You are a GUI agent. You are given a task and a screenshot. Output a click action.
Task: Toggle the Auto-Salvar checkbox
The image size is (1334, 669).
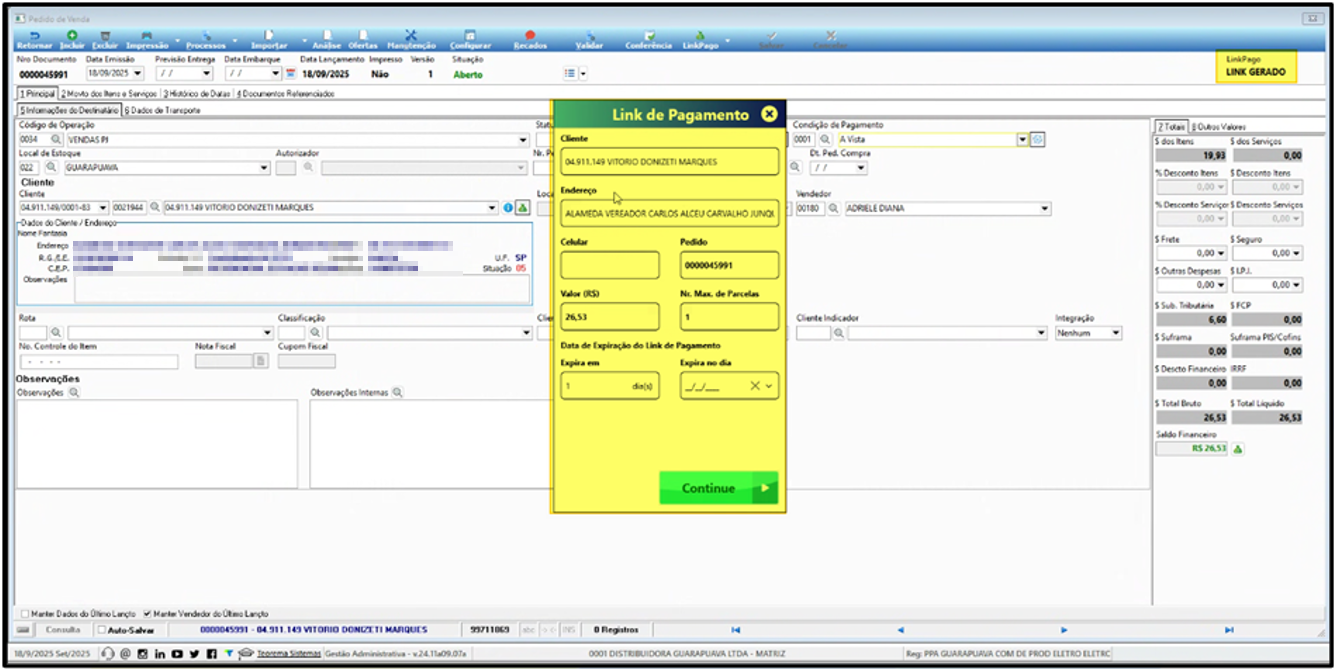click(101, 630)
